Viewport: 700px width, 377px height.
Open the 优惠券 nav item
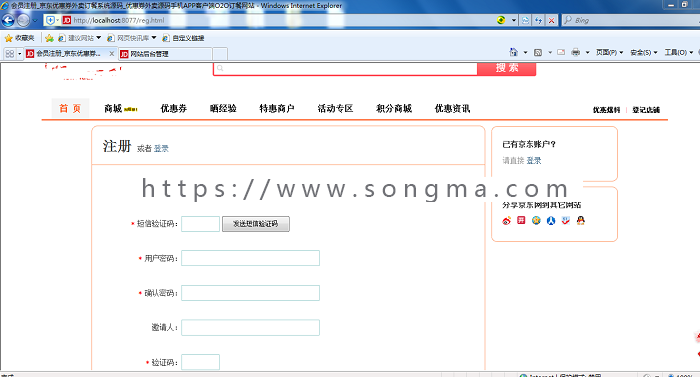[174, 108]
